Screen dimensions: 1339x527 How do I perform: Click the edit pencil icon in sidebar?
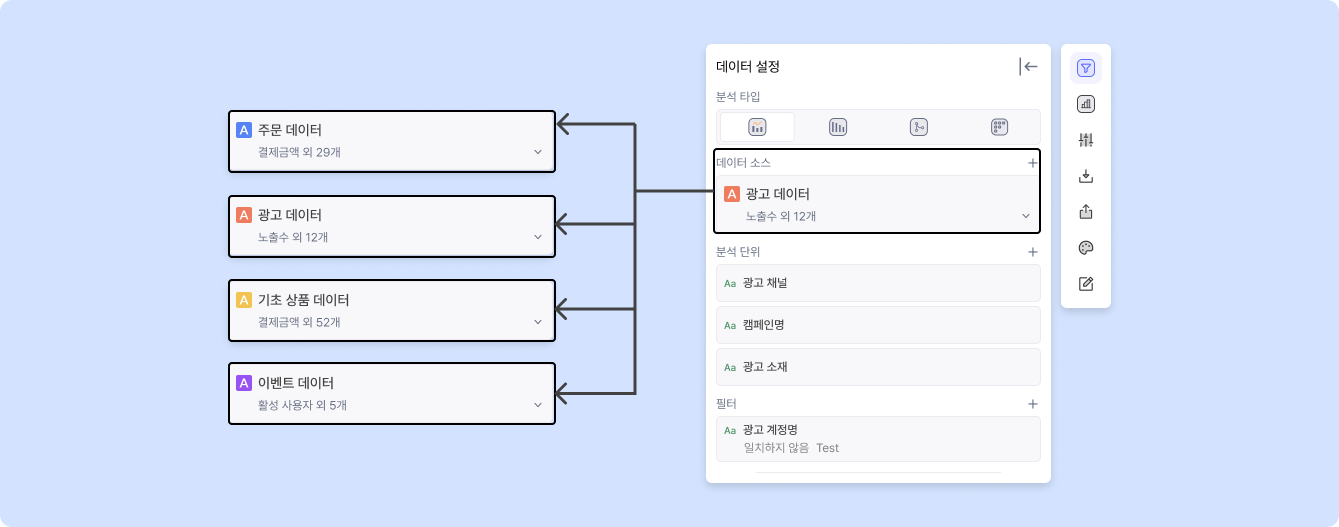click(1086, 284)
